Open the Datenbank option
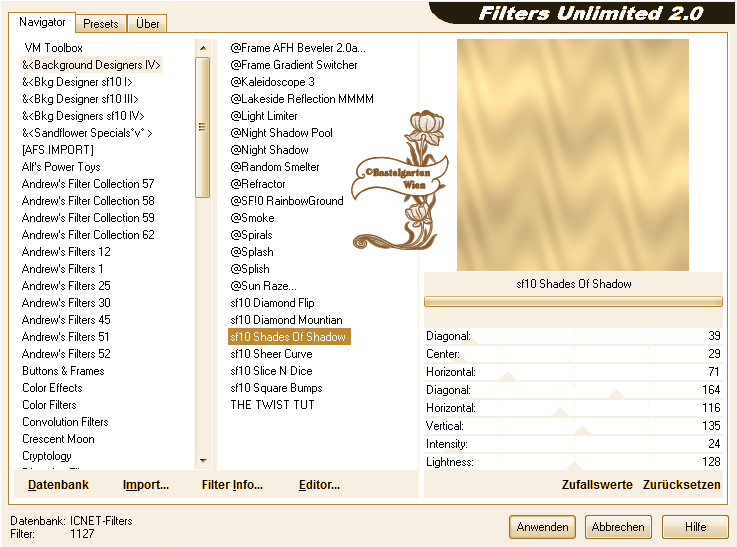The height and width of the screenshot is (547, 737). (x=58, y=484)
